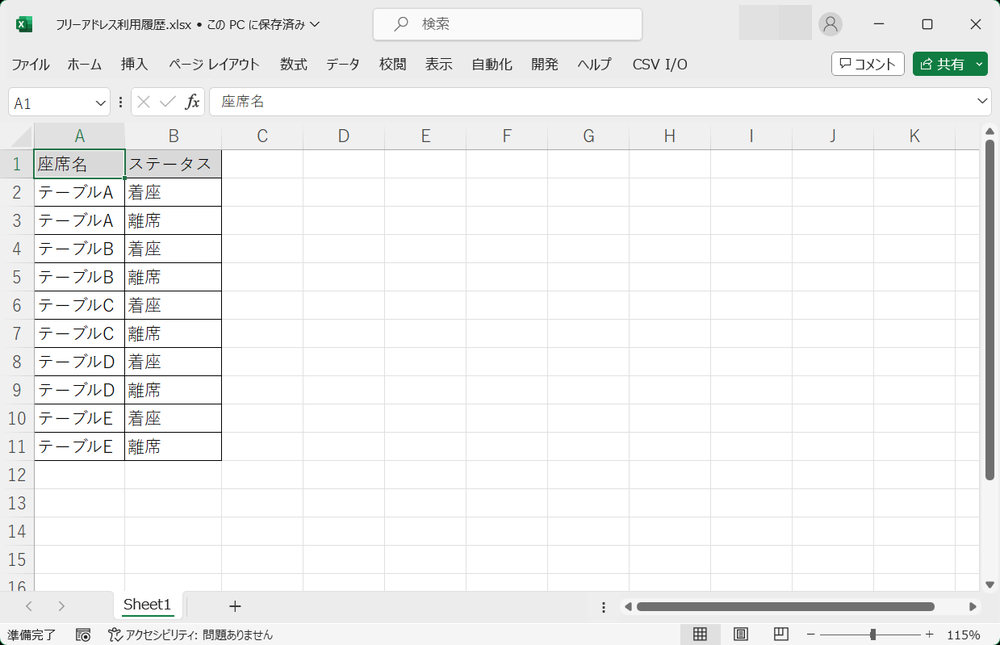Select cell A4 テーブルB

[x=79, y=249]
